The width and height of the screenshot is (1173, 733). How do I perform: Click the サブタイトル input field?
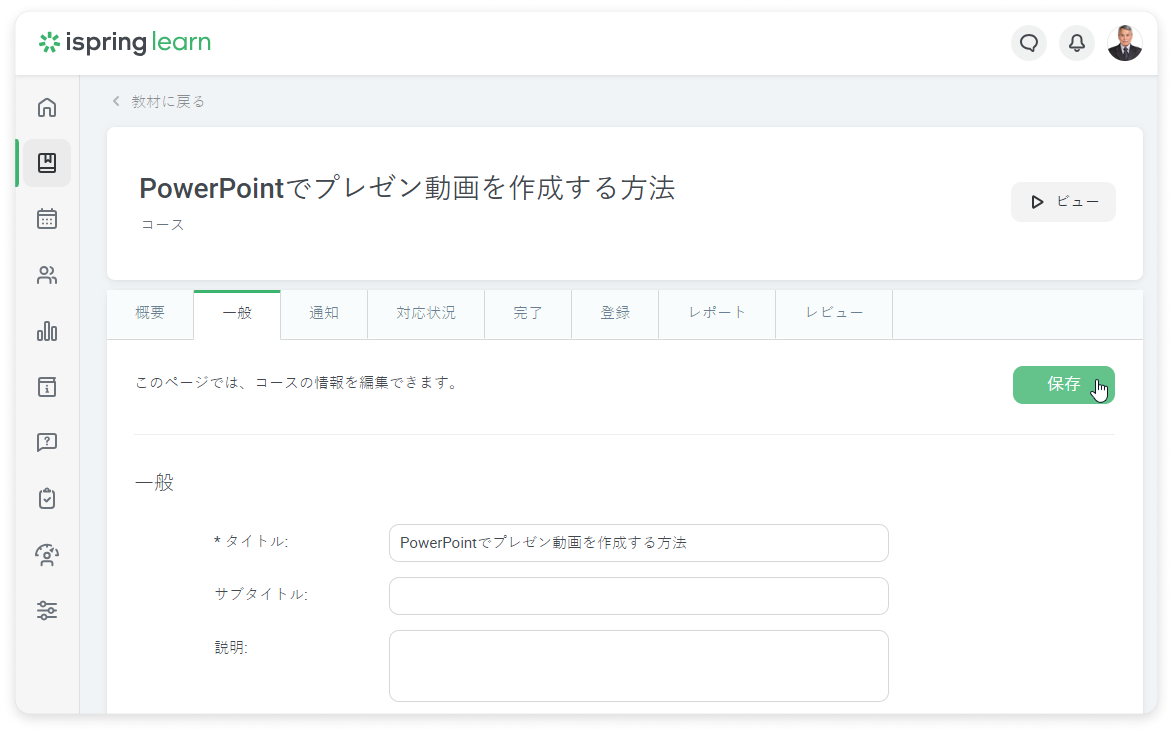[639, 596]
